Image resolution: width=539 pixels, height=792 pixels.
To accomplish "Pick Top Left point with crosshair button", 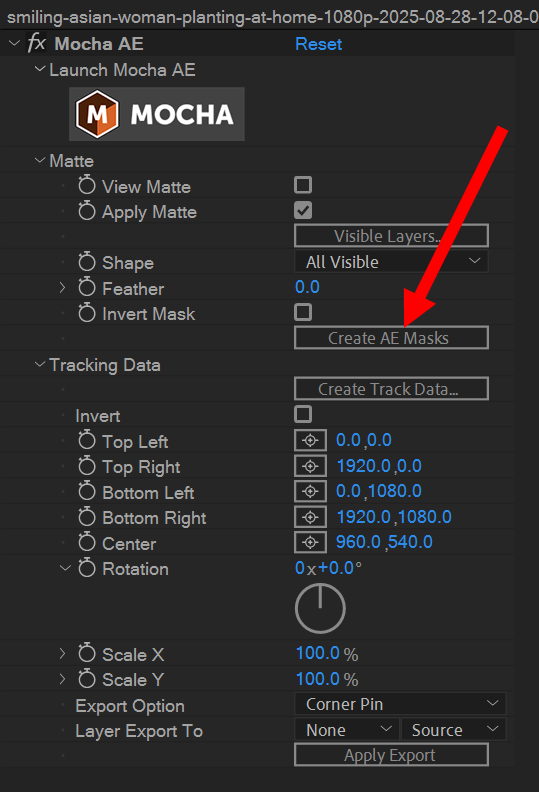I will coord(310,440).
